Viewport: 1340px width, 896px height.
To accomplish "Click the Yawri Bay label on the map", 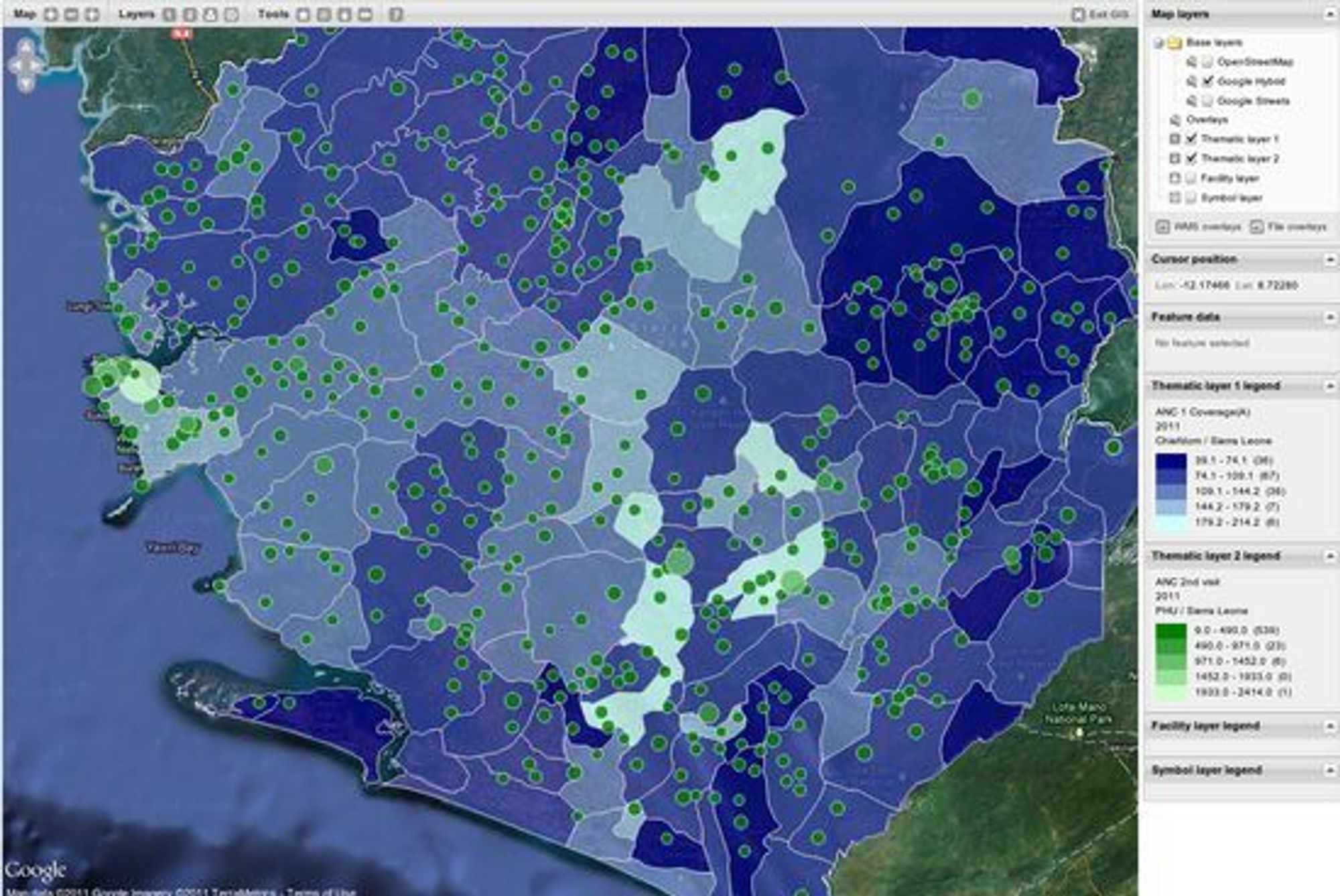I will point(173,548).
